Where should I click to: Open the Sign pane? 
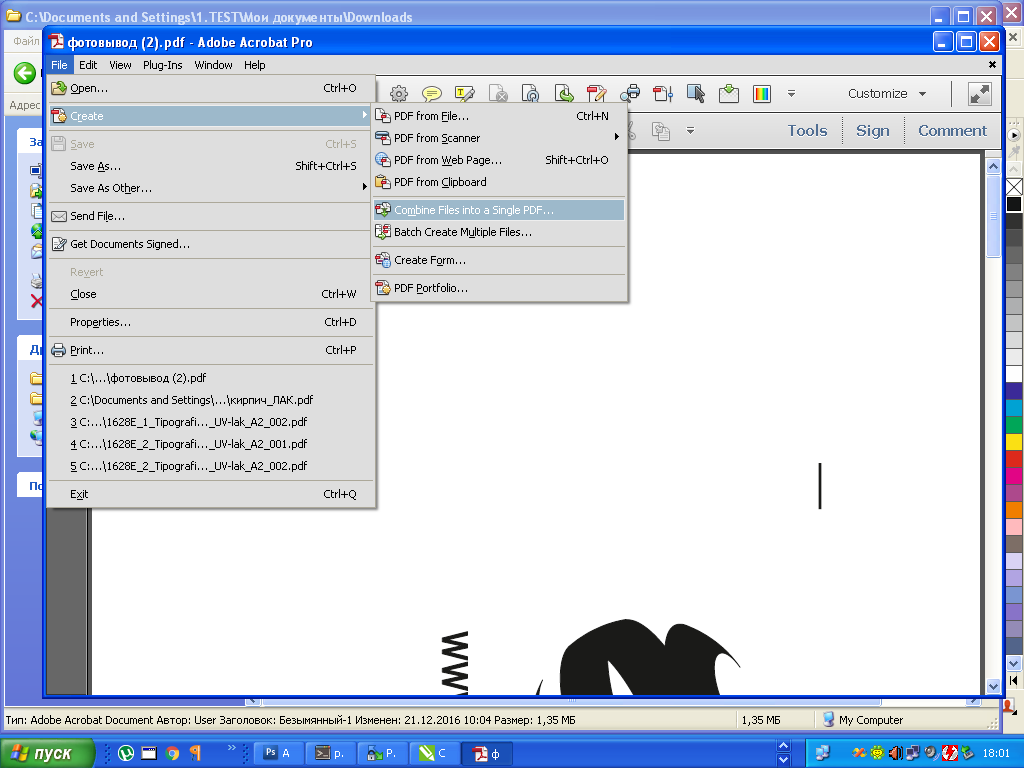872,131
